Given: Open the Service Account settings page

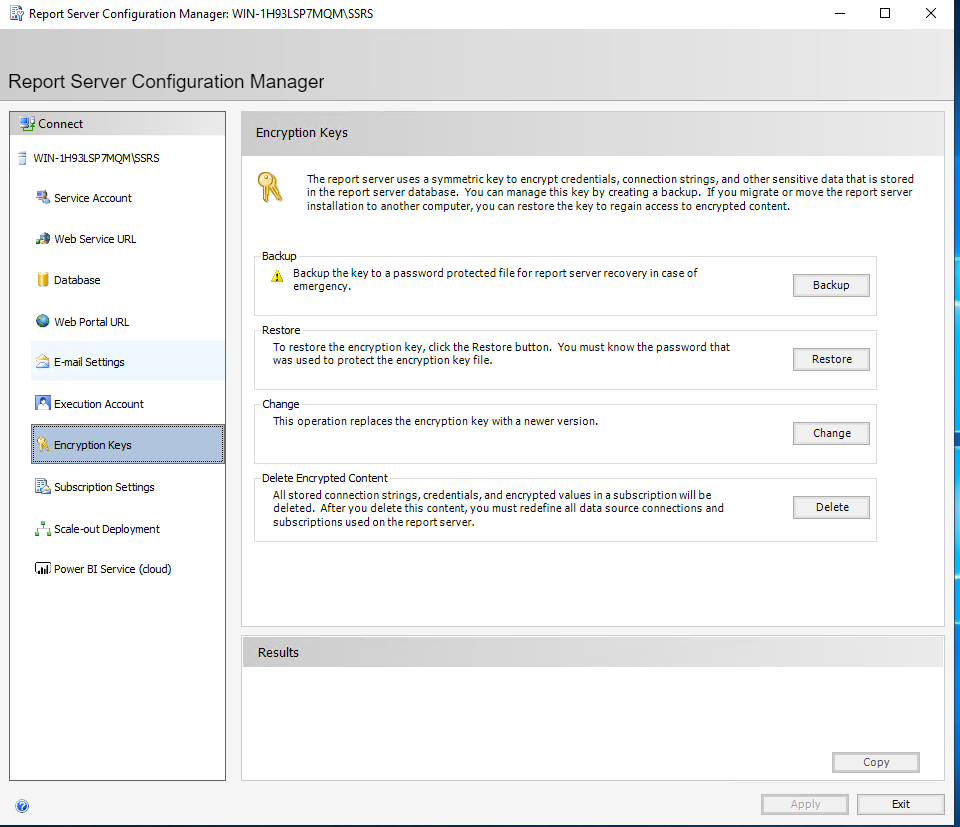Looking at the screenshot, I should tap(91, 197).
